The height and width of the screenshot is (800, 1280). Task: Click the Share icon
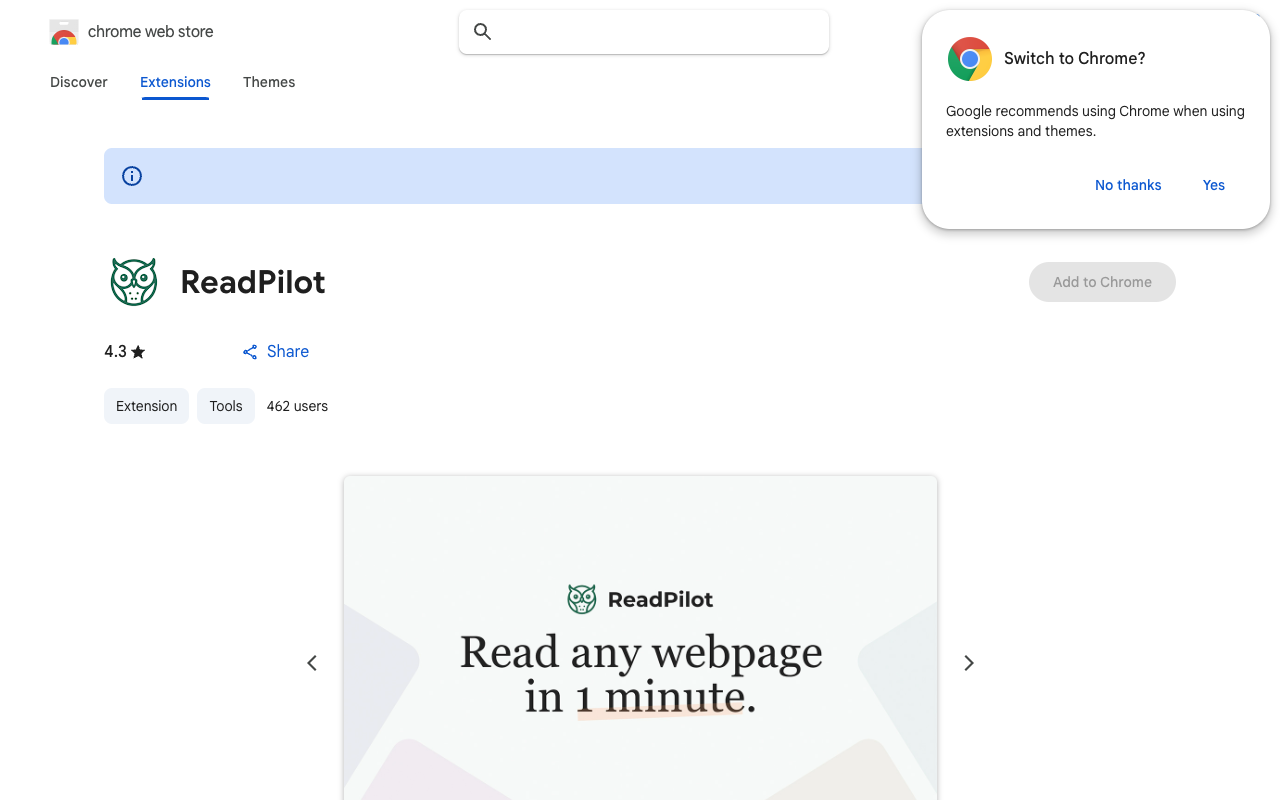[x=250, y=352]
